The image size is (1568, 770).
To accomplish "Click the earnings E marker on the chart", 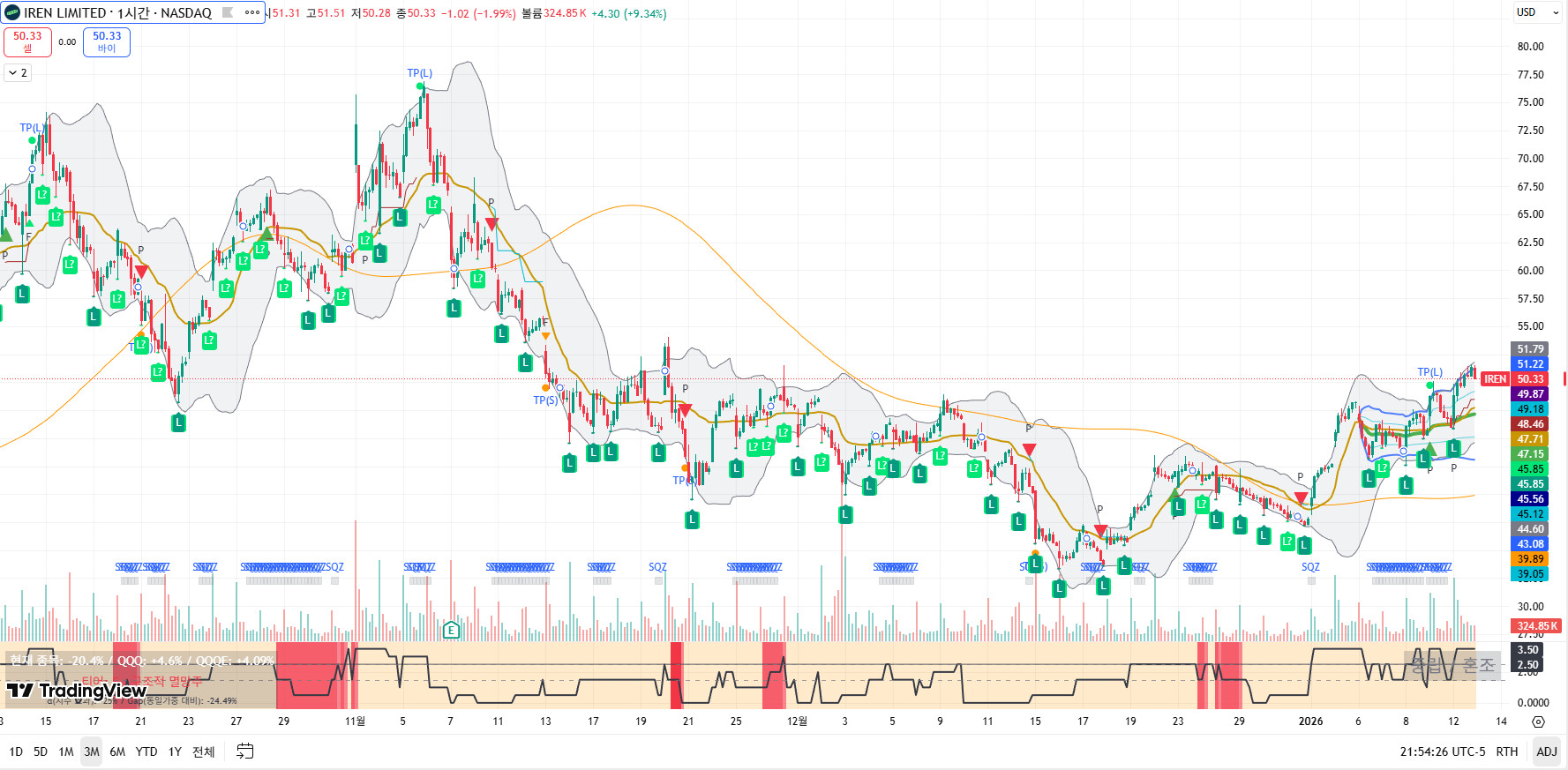I will 451,630.
